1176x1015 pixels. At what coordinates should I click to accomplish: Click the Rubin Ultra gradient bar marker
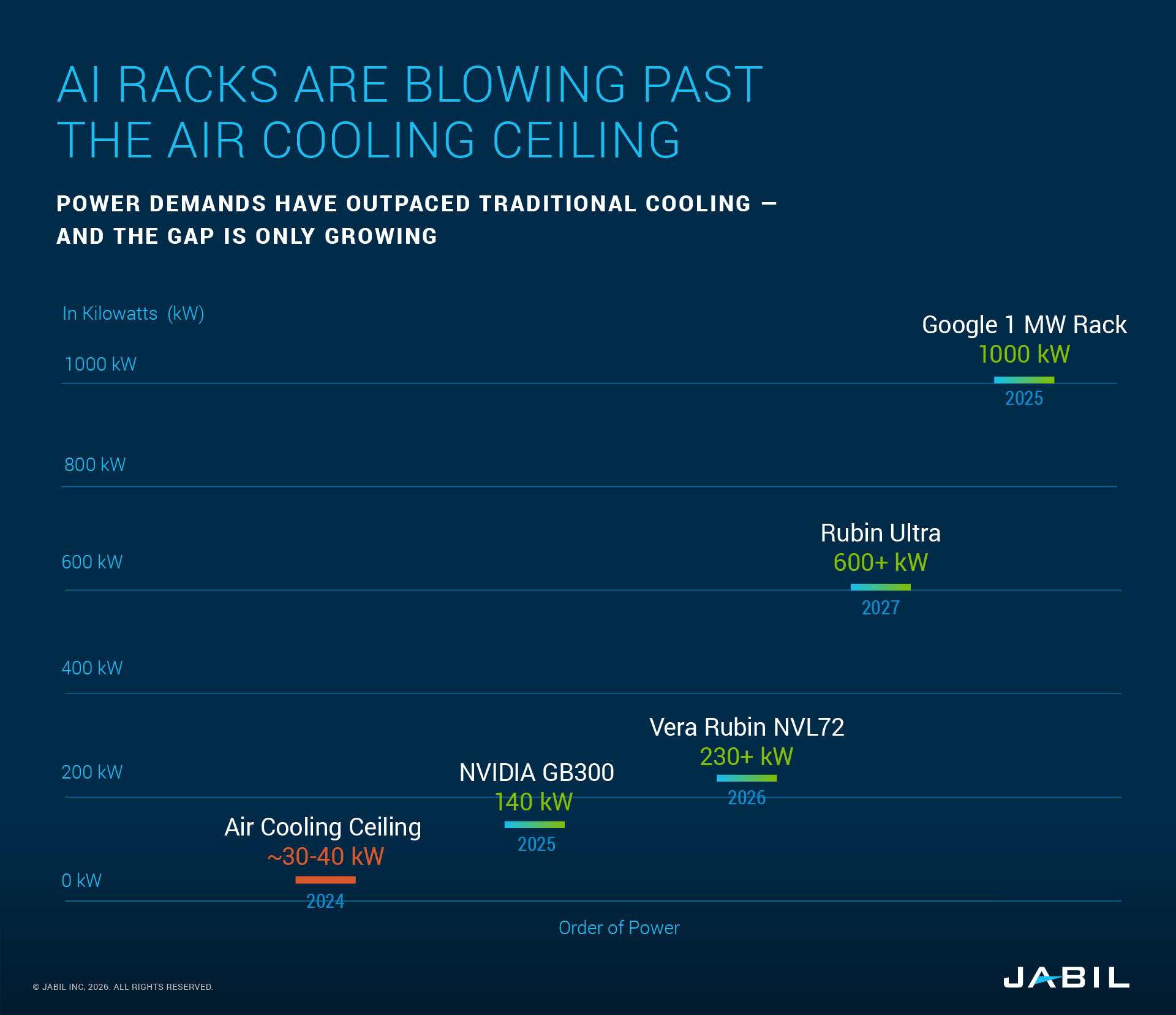pyautogui.click(x=881, y=587)
